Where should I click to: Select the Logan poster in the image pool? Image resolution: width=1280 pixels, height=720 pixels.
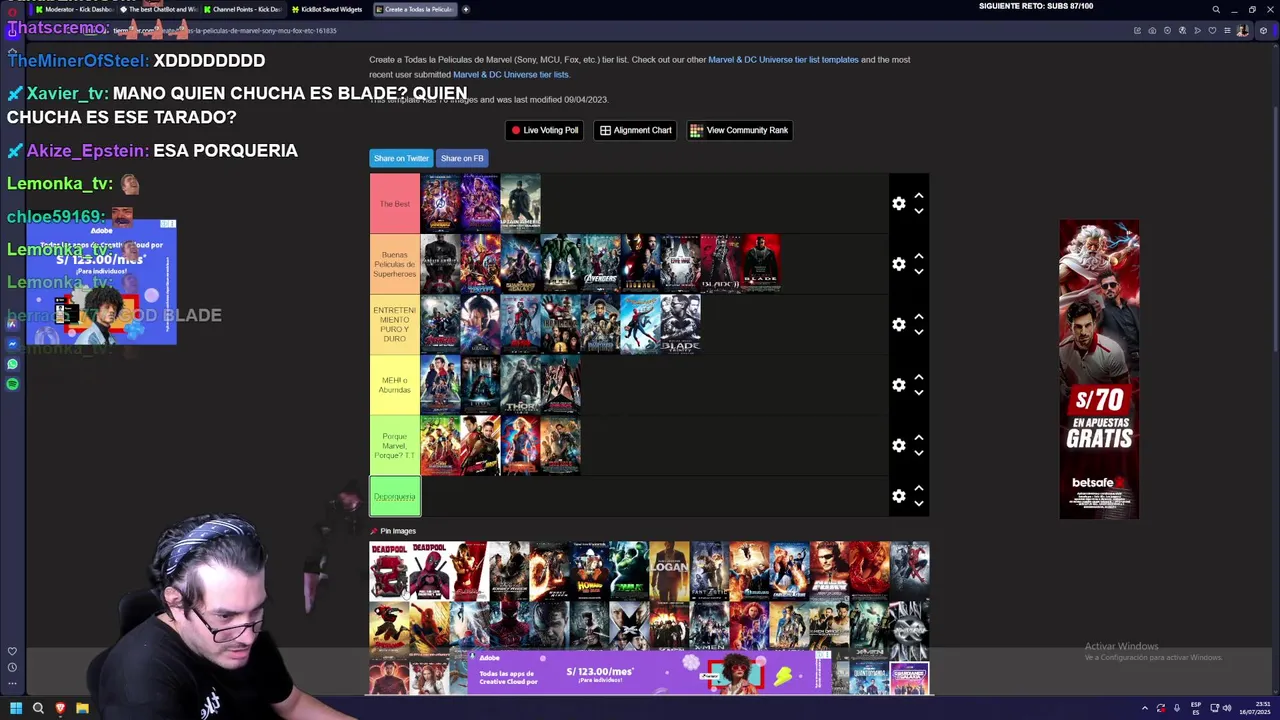click(x=669, y=571)
